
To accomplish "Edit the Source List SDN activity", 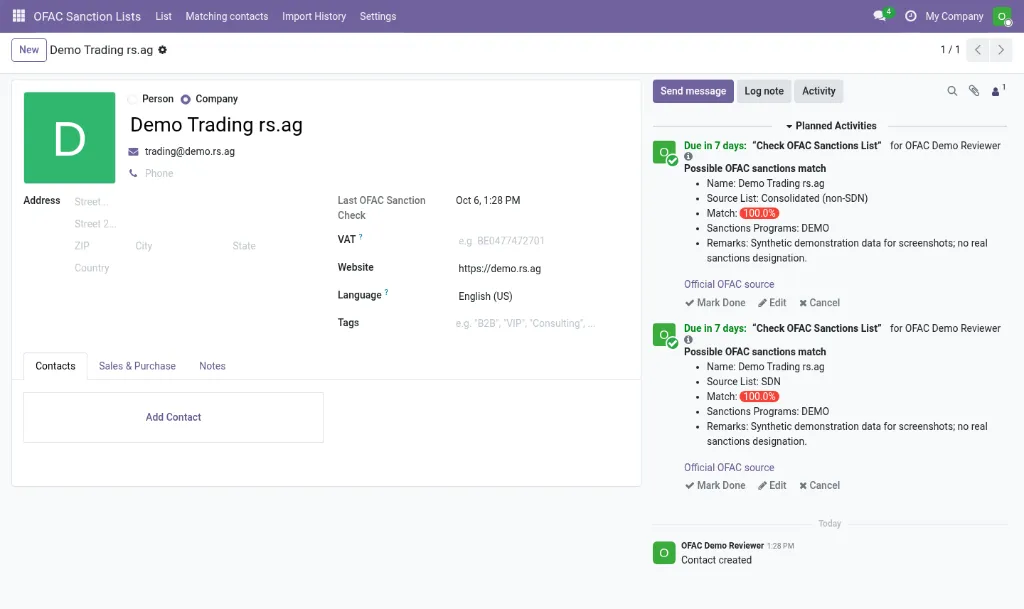I will pos(772,486).
